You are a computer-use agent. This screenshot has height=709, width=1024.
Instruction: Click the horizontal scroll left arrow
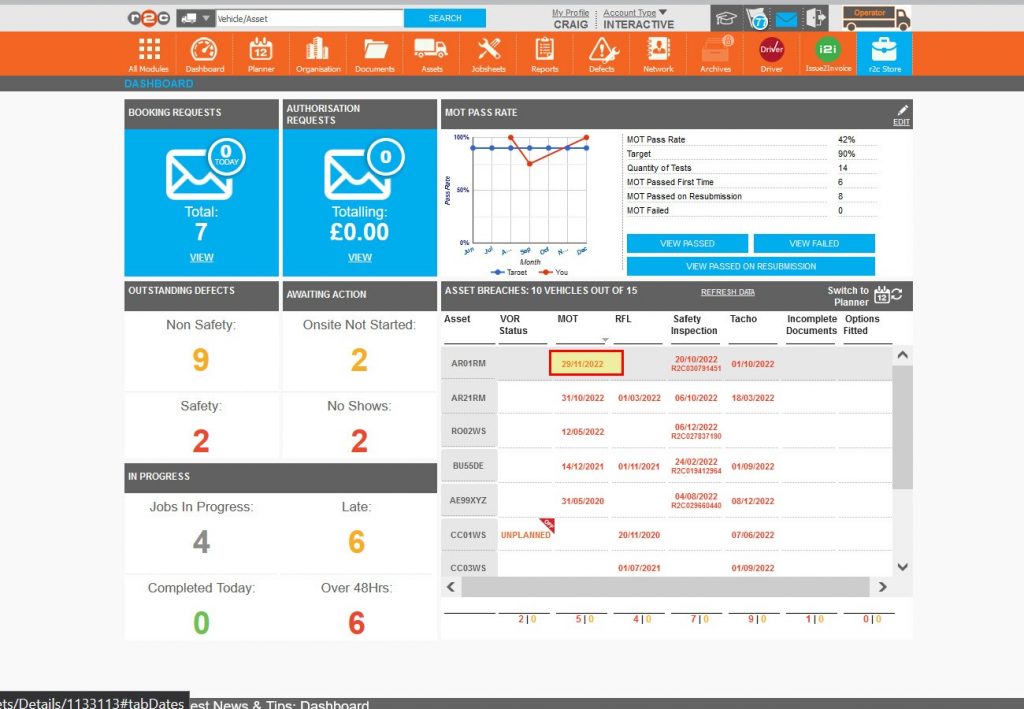coord(451,587)
